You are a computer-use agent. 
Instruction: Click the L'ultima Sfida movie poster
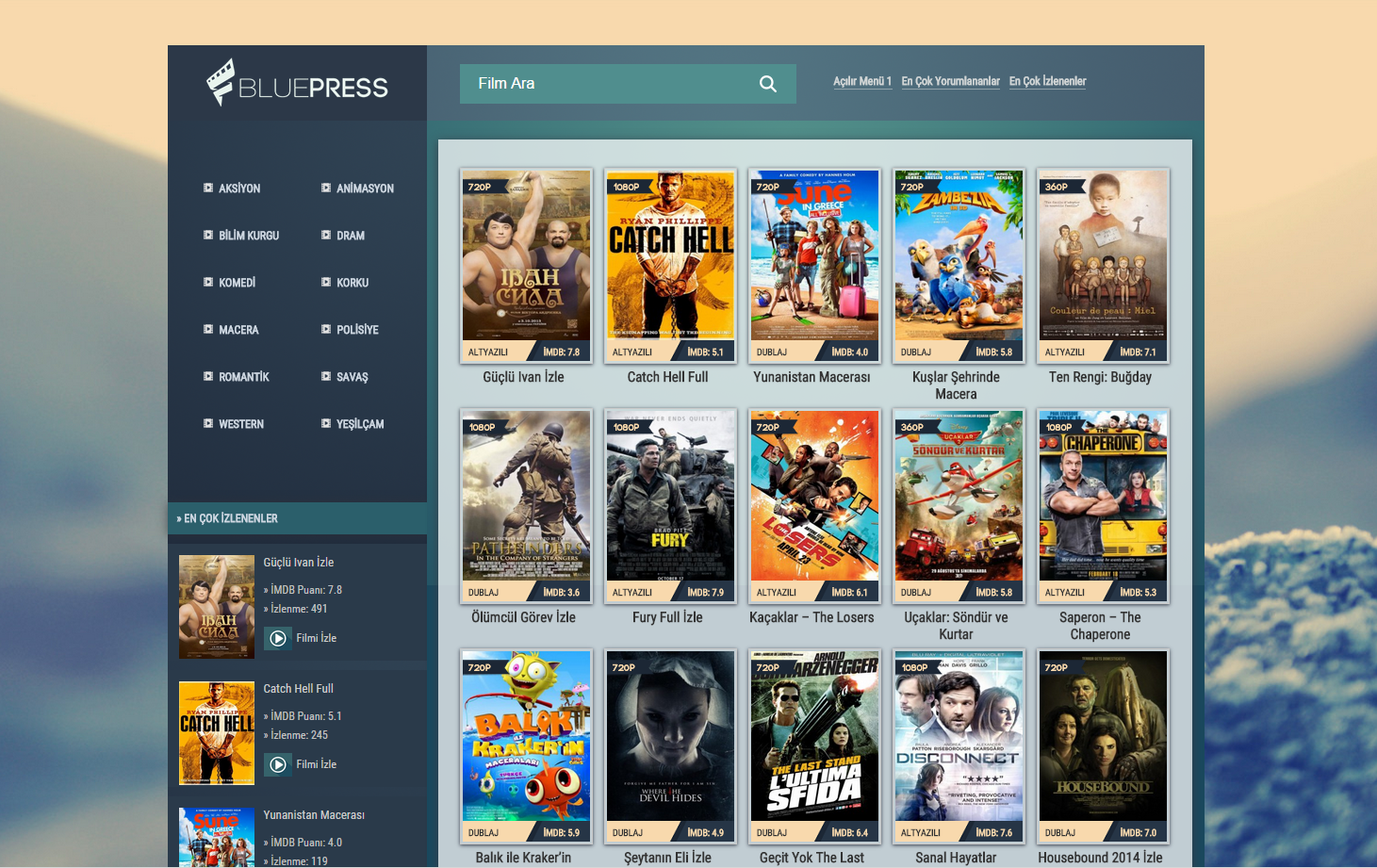[x=814, y=736]
